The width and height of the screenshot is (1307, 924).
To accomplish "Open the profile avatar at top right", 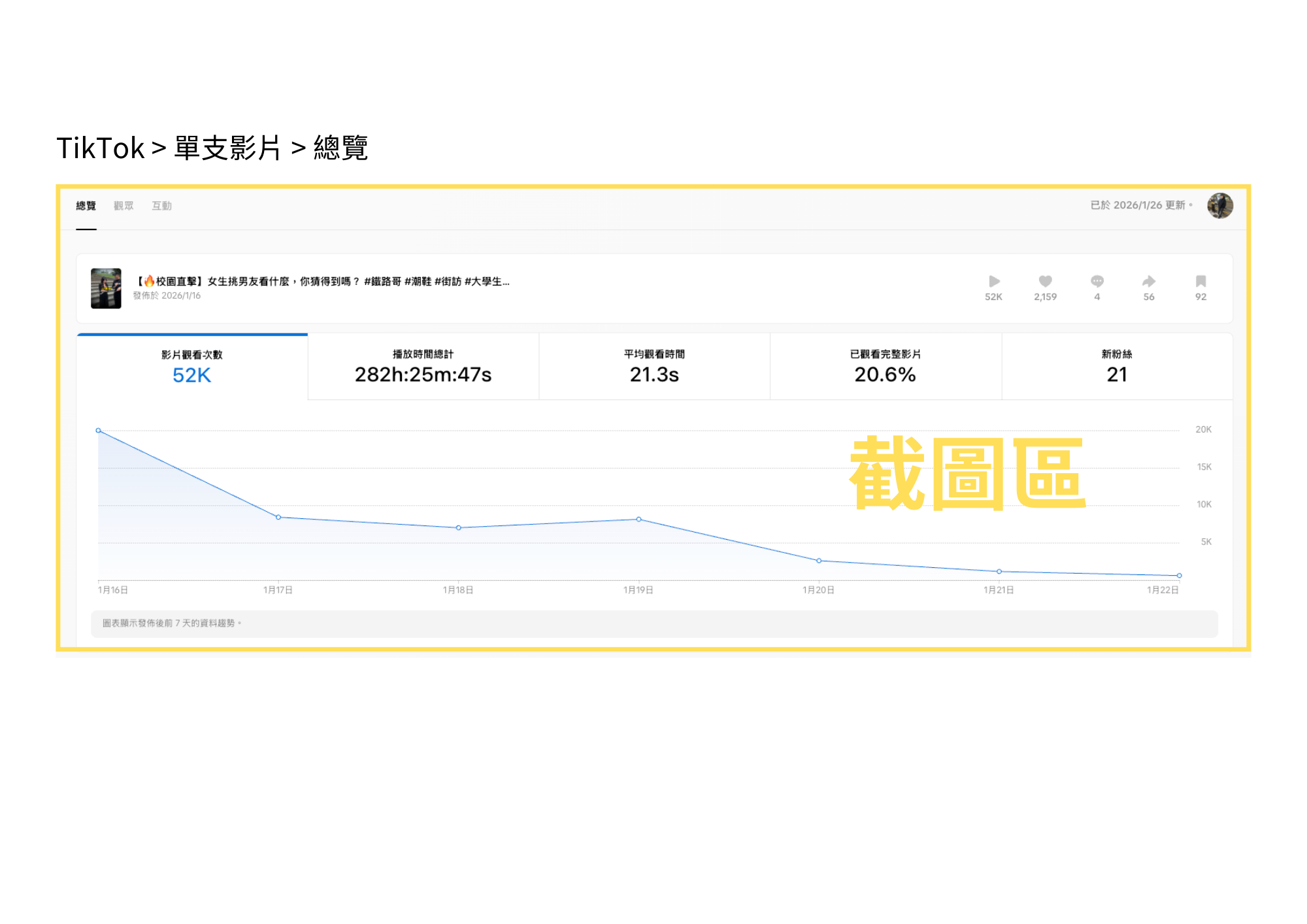I will pyautogui.click(x=1220, y=206).
